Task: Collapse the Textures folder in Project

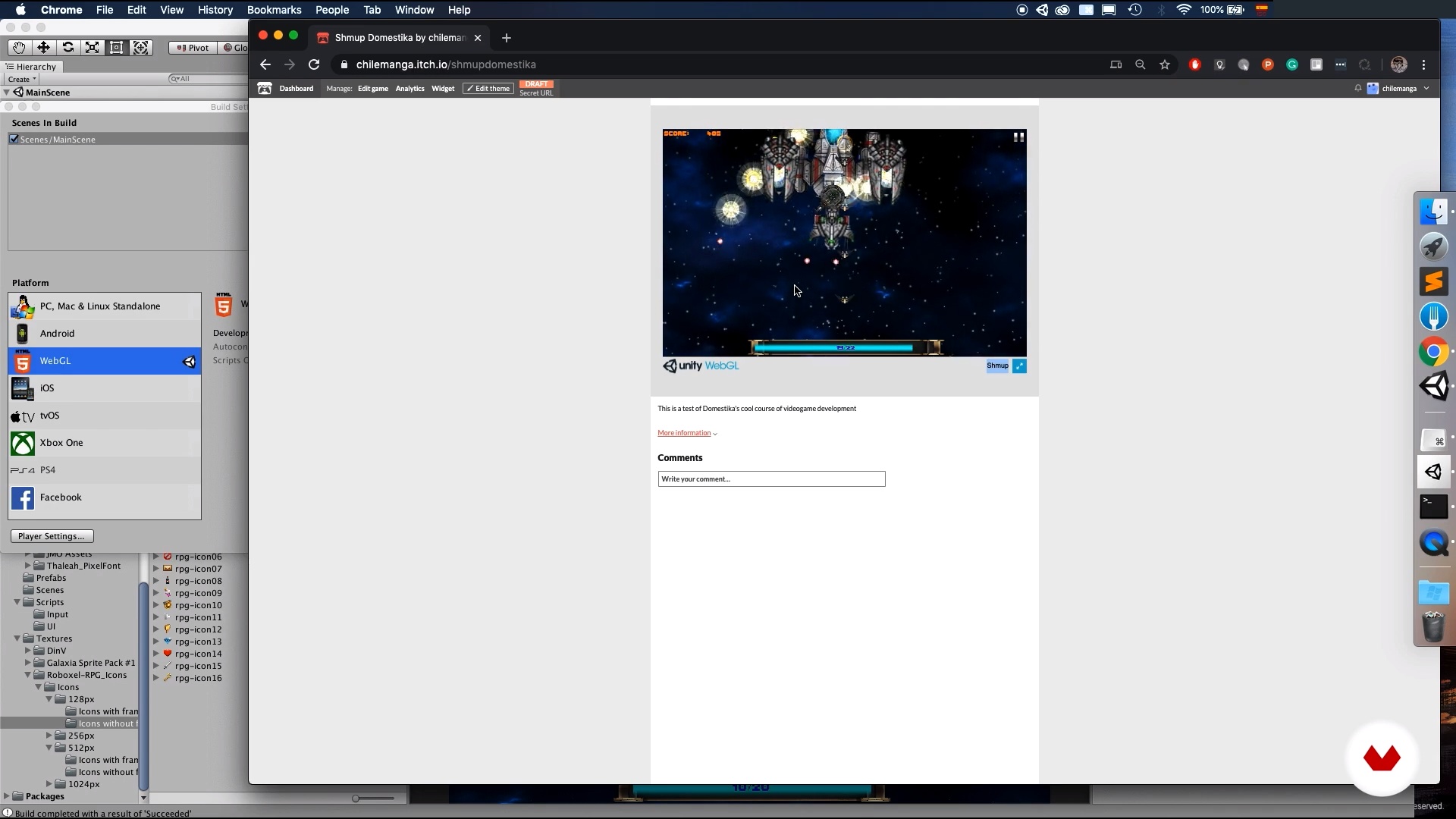Action: 17,639
